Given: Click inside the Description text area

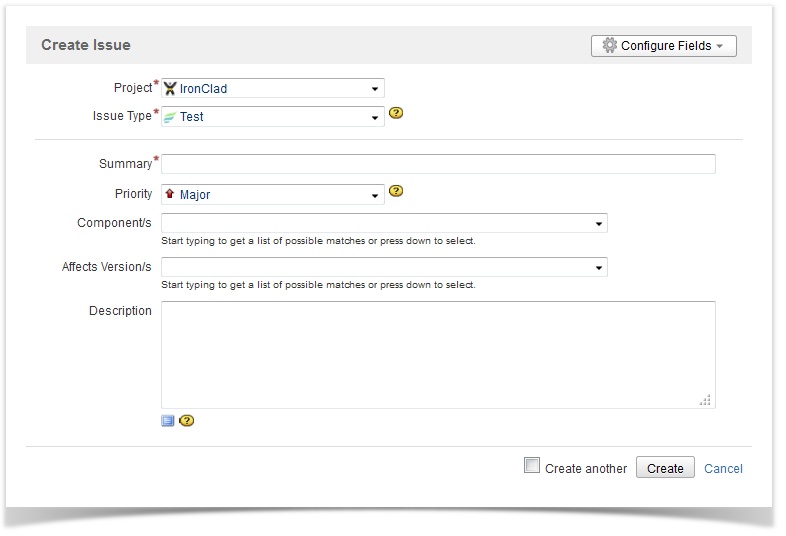Looking at the screenshot, I should click(x=438, y=354).
